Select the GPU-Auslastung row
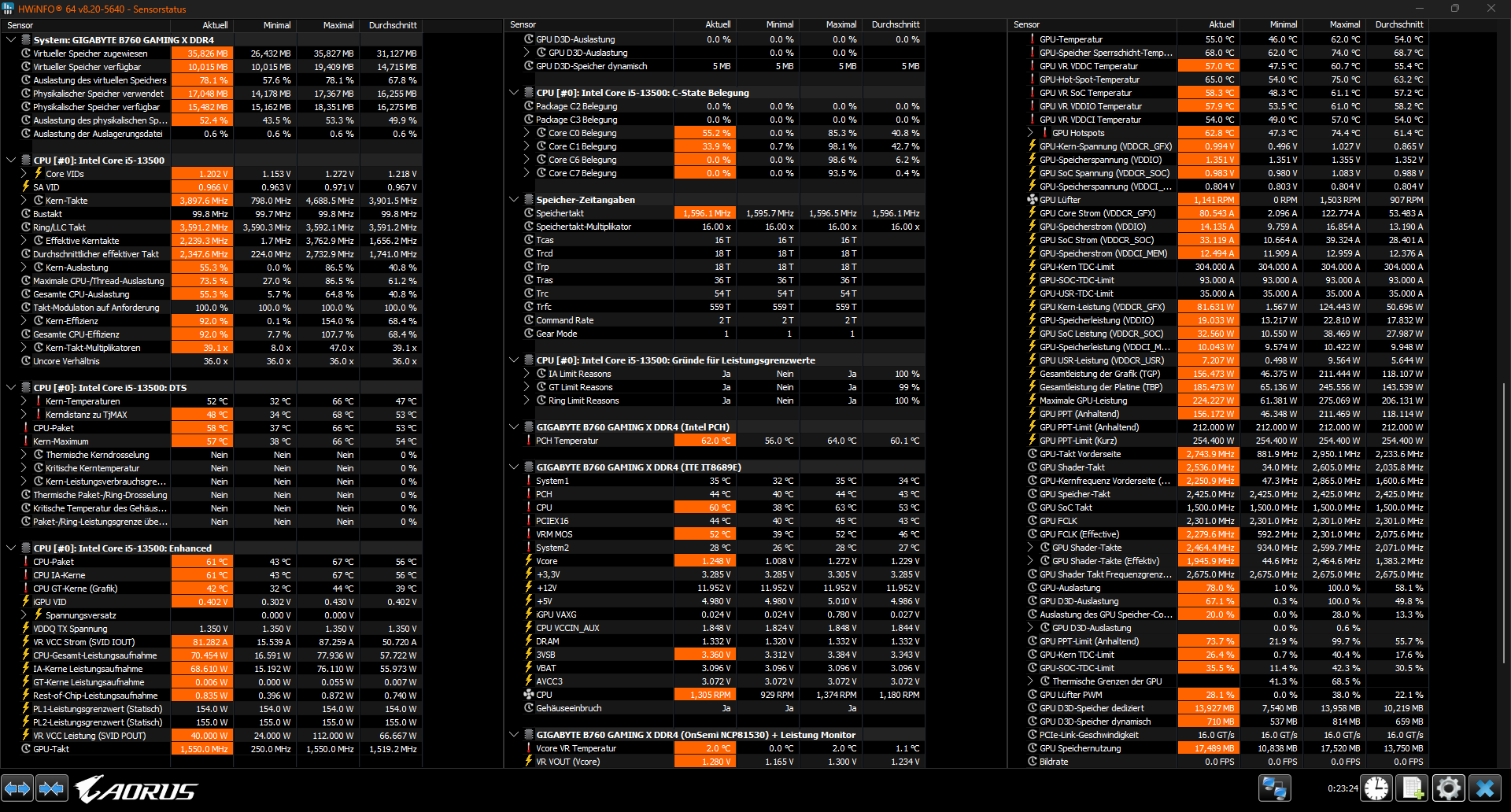This screenshot has height=812, width=1511. click(x=1218, y=588)
